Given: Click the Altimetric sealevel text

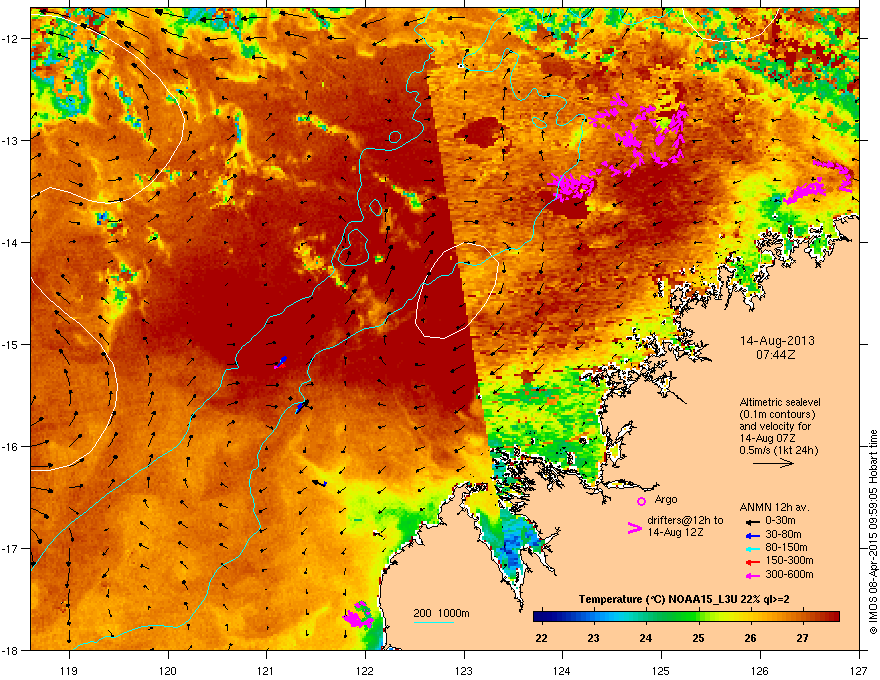Looking at the screenshot, I should click(x=780, y=402).
